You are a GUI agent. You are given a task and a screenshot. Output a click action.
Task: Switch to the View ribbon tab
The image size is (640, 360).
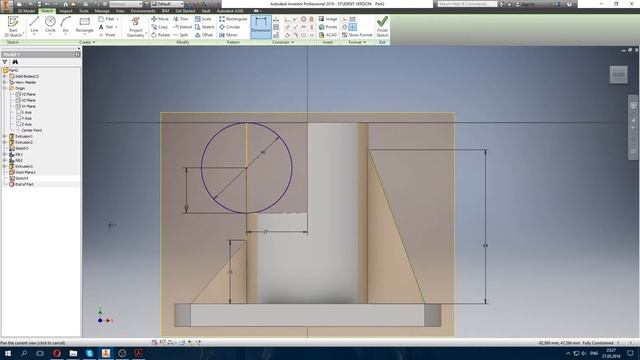point(120,11)
